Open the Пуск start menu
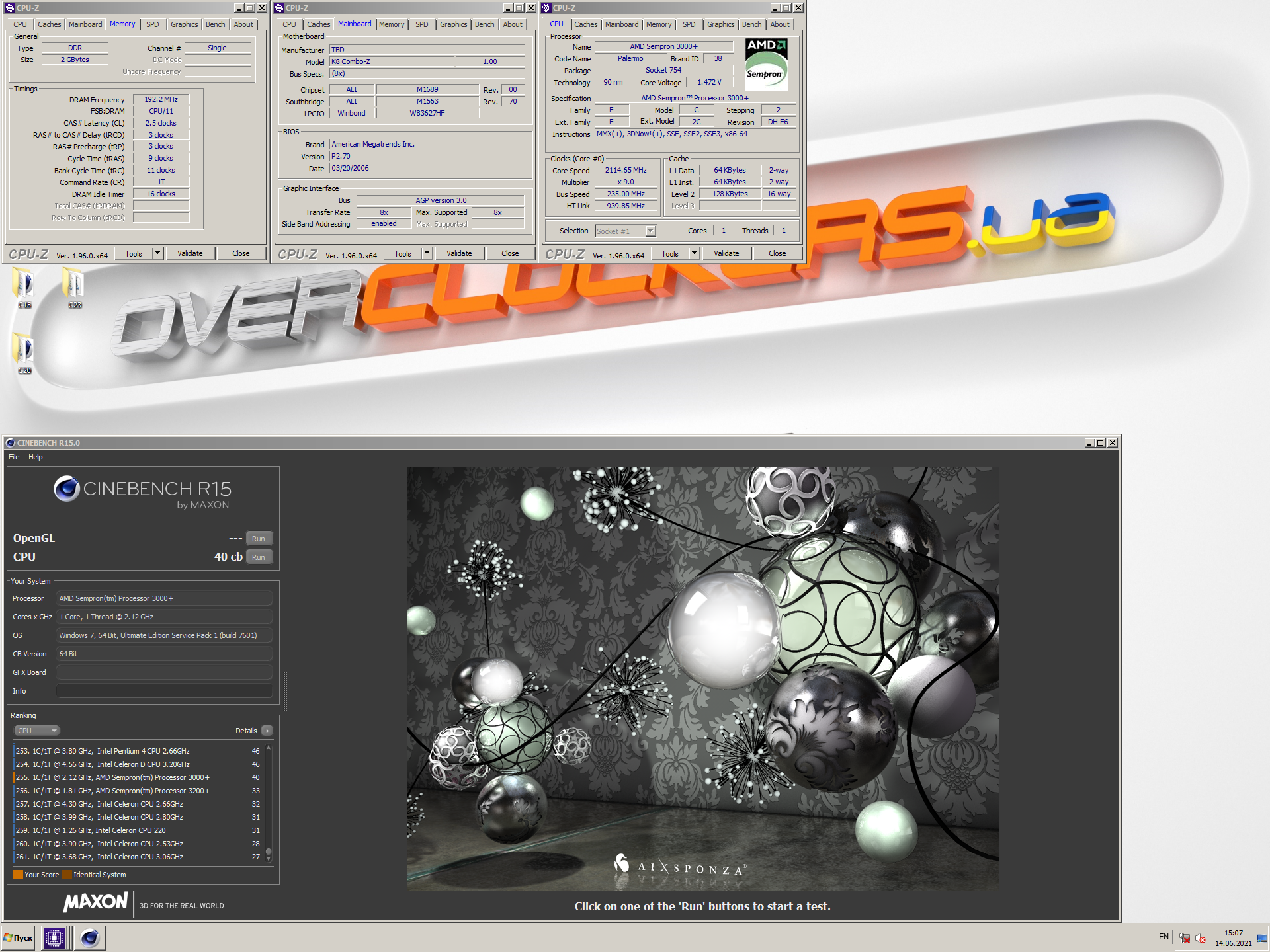 (18, 937)
